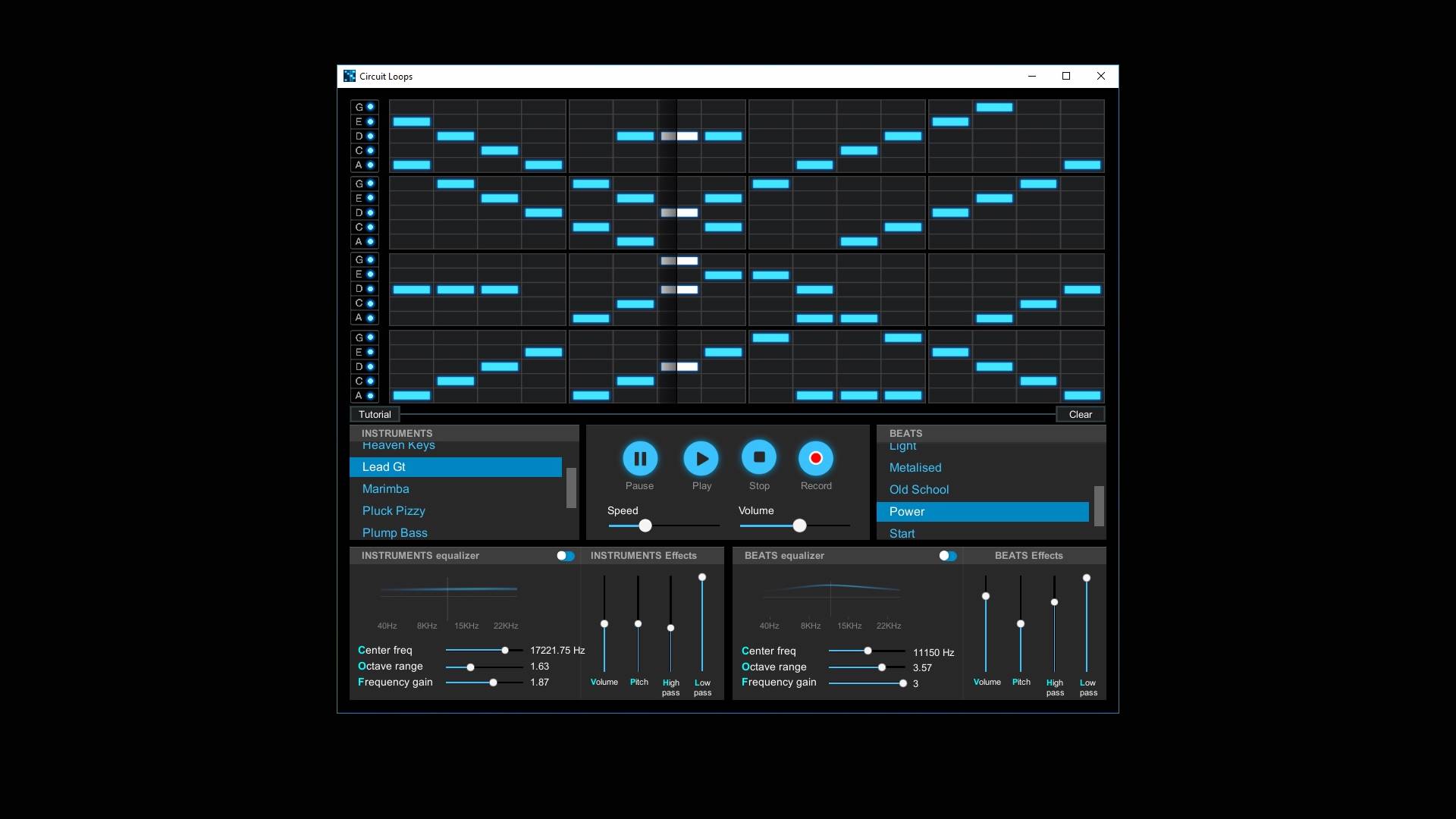Click the High pass fader in BEATS Effects
Screen dimensions: 1456x819
1054,602
